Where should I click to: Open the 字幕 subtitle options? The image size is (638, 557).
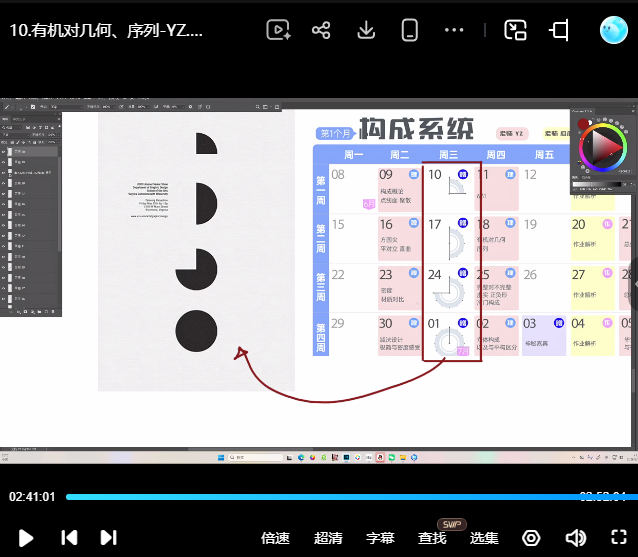tap(380, 538)
